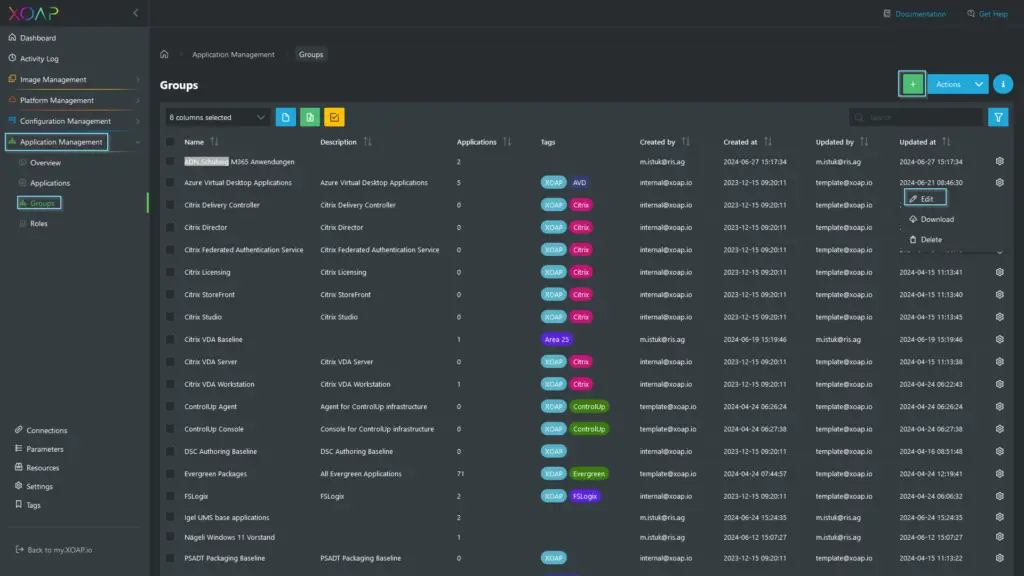Sort by Updated at column arrows

[x=946, y=142]
